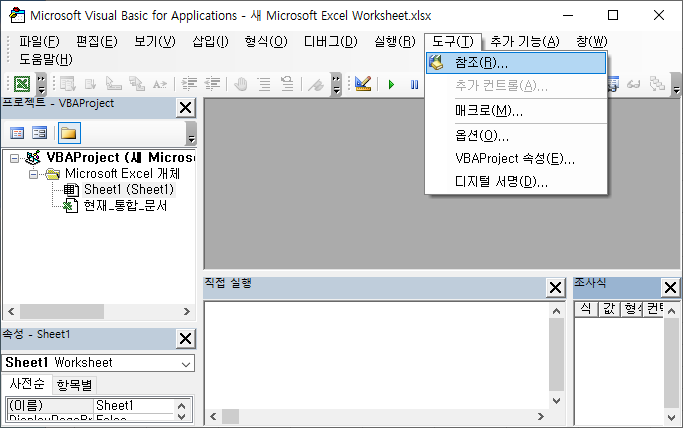Click the Uncomment Block toolbar icon
This screenshot has height=428, width=683.
(x=287, y=84)
